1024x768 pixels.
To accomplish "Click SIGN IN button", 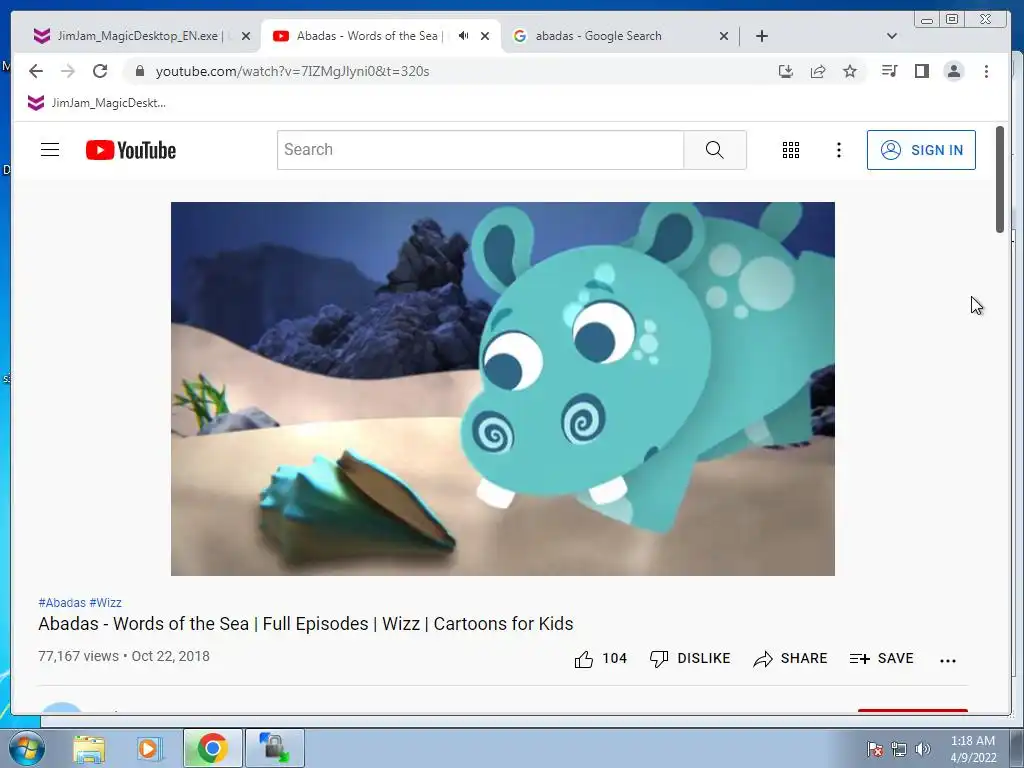I will click(x=921, y=150).
